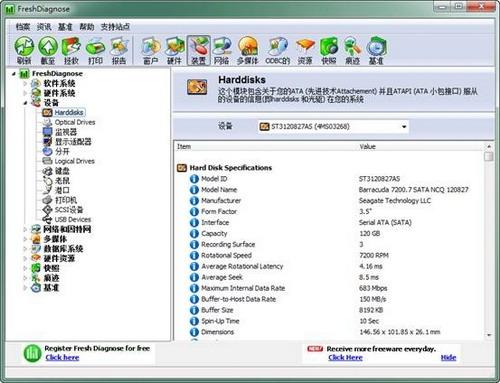Click the info icon beside Capacity

[x=194, y=234]
